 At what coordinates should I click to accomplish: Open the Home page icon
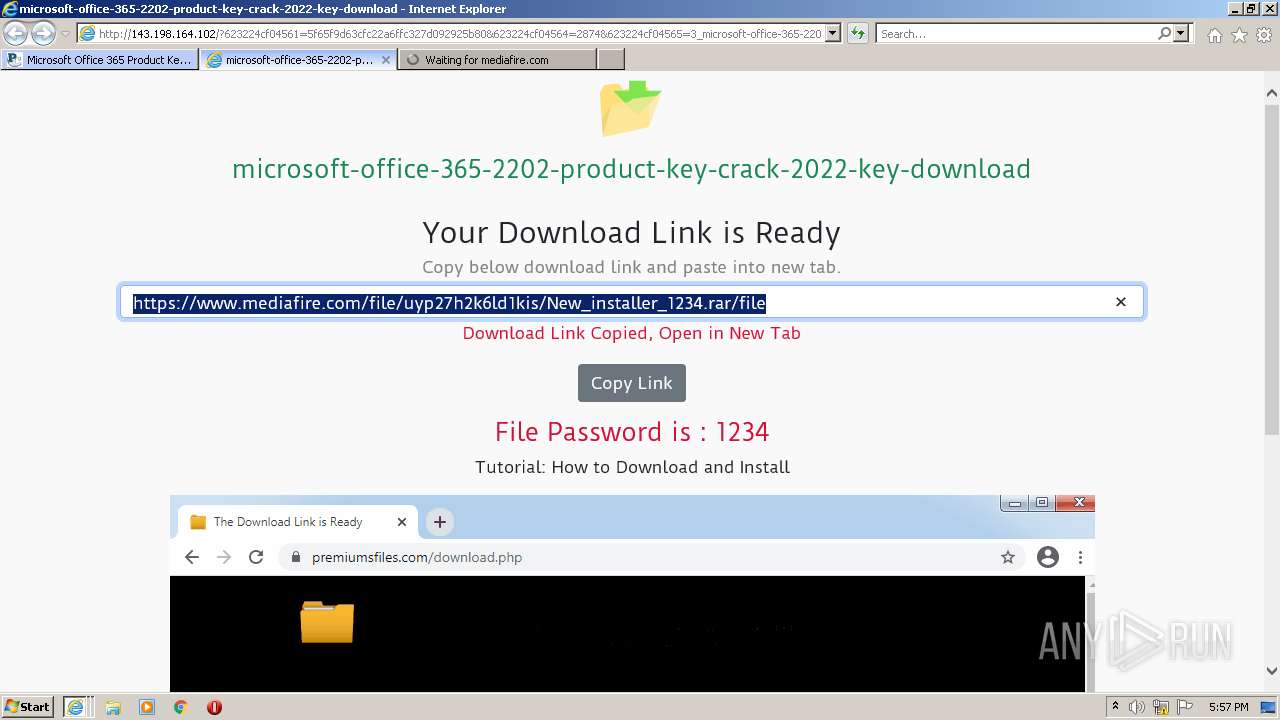click(1214, 35)
